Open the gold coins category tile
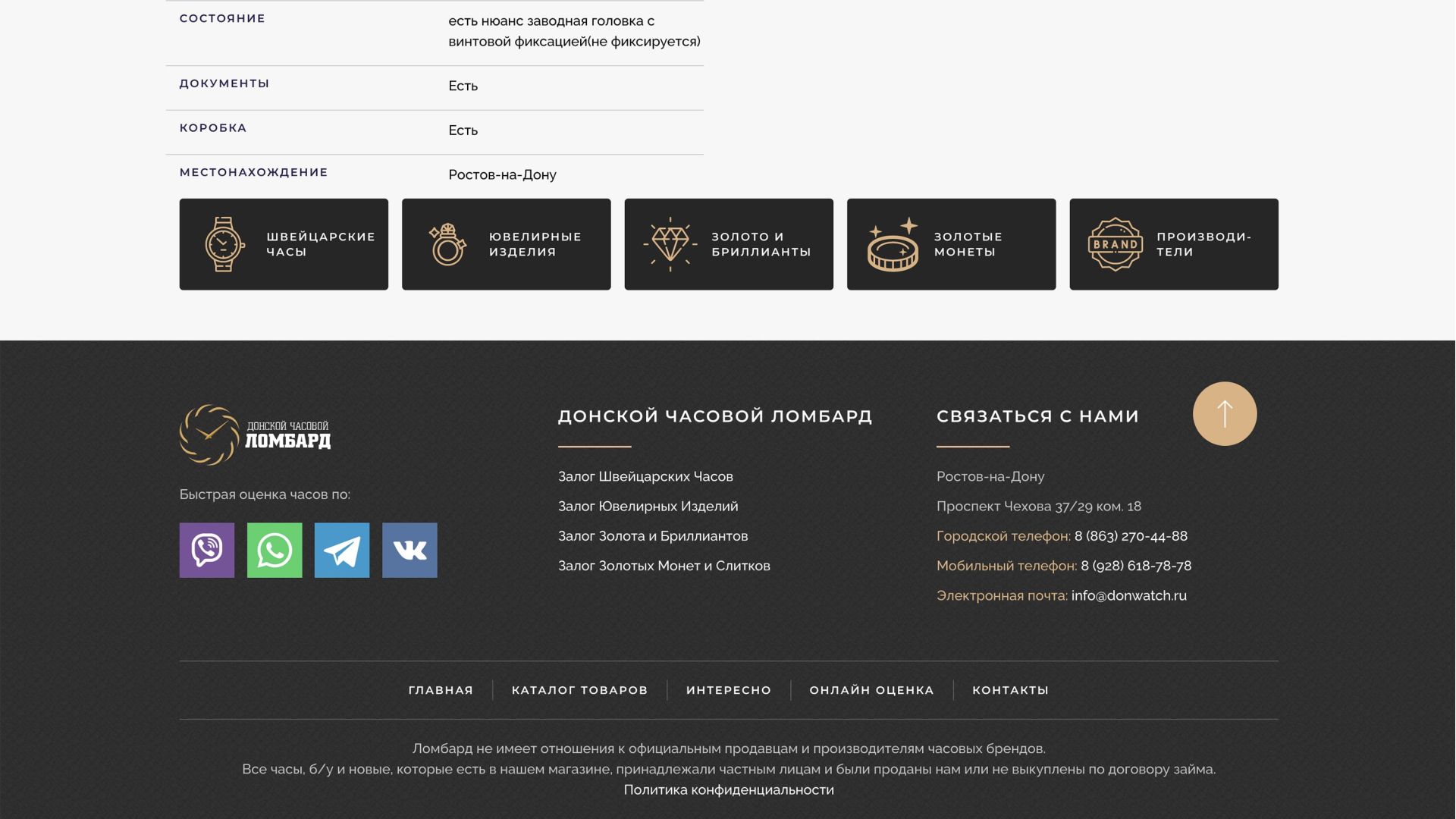Viewport: 1456px width, 819px height. 951,244
